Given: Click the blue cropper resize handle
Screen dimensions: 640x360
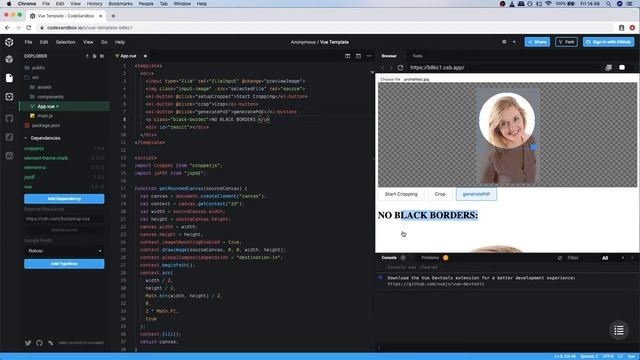Looking at the screenshot, I should pos(533,147).
